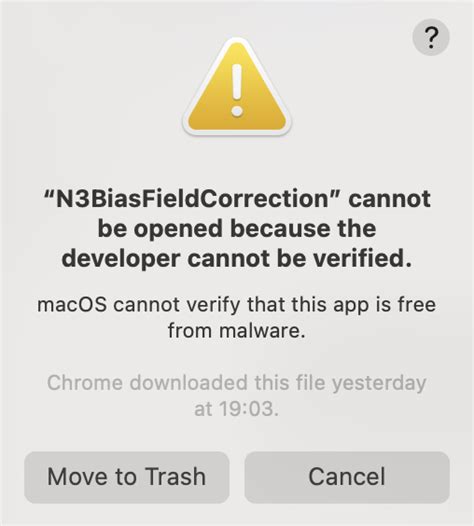Click the "be opened because the" heading line

point(237,228)
